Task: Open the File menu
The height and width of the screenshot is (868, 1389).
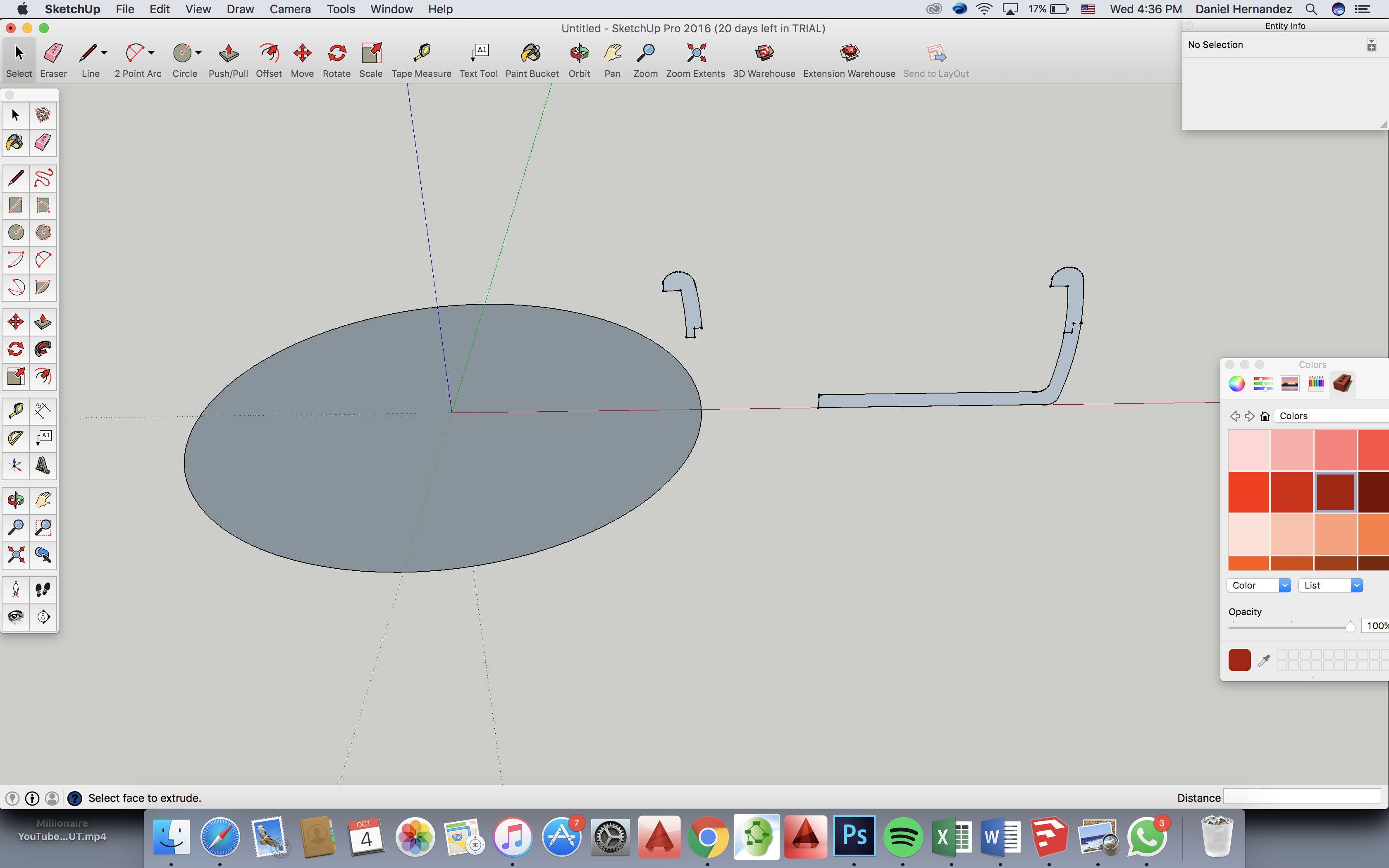Action: coord(124,9)
